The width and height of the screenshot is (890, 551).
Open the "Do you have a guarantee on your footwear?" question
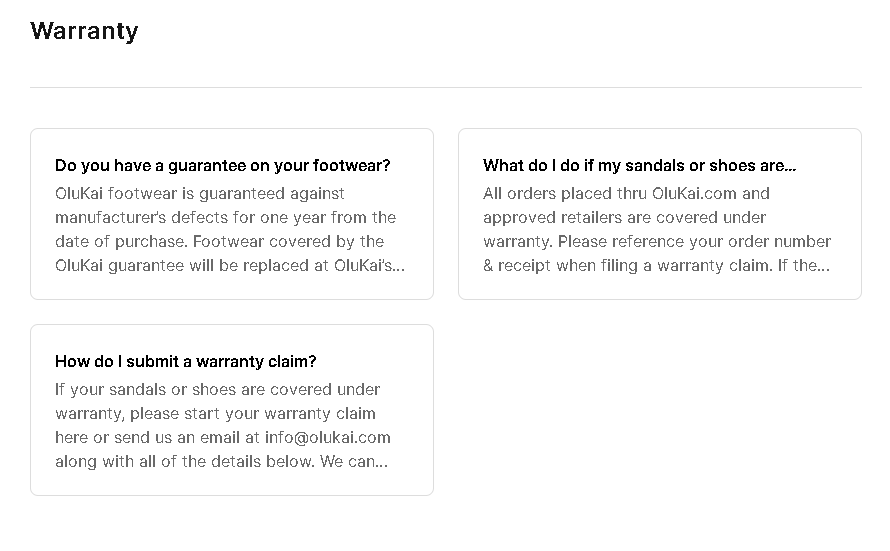[x=223, y=165]
